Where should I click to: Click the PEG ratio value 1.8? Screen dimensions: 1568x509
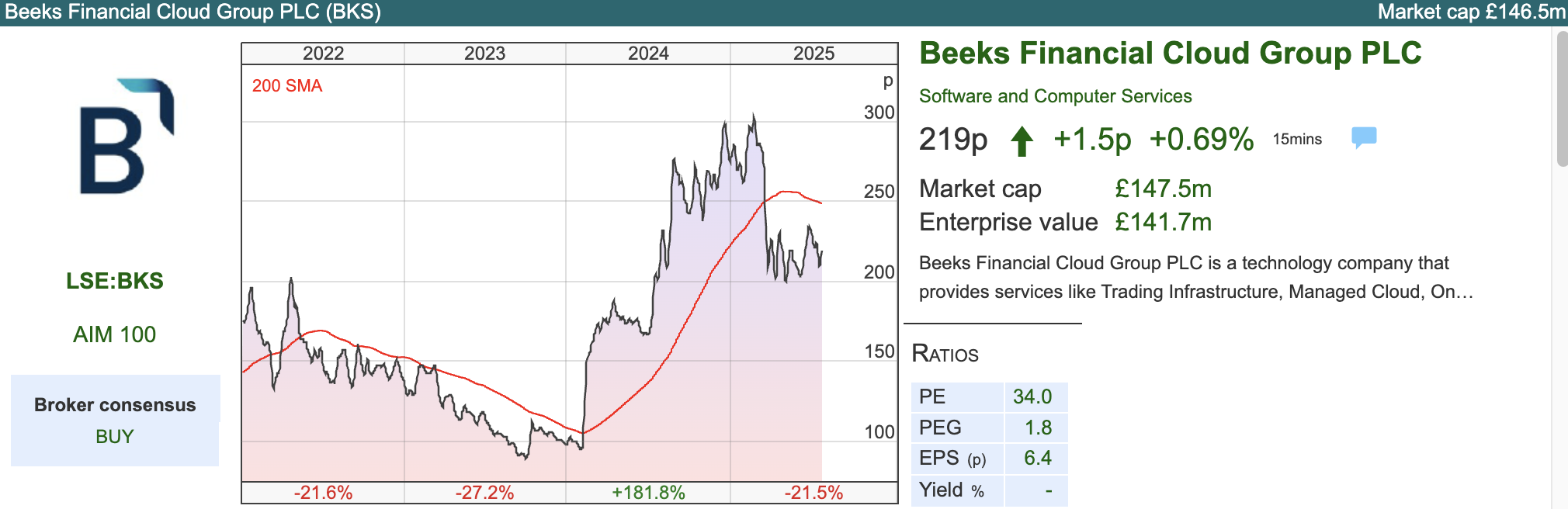tap(1038, 428)
